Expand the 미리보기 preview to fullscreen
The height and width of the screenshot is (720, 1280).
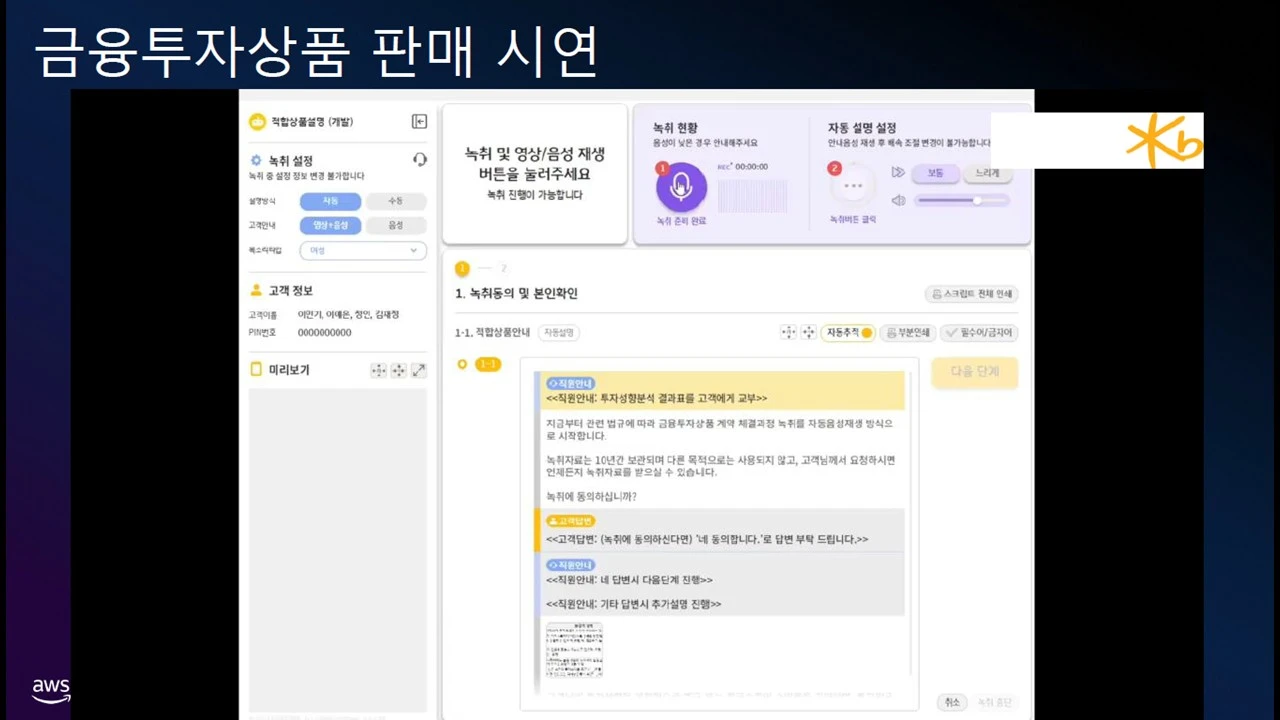click(x=419, y=370)
